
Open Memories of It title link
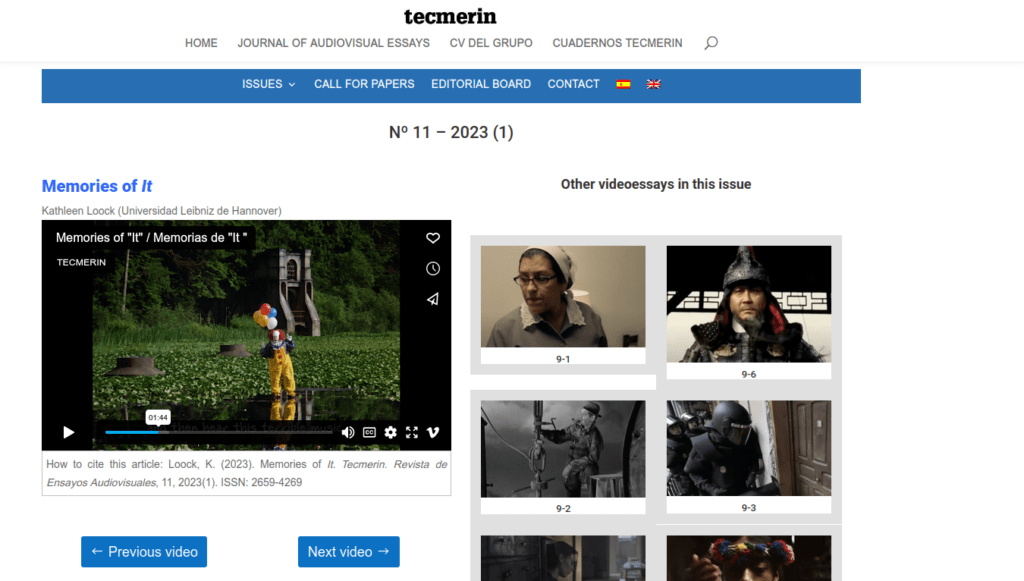coord(97,186)
